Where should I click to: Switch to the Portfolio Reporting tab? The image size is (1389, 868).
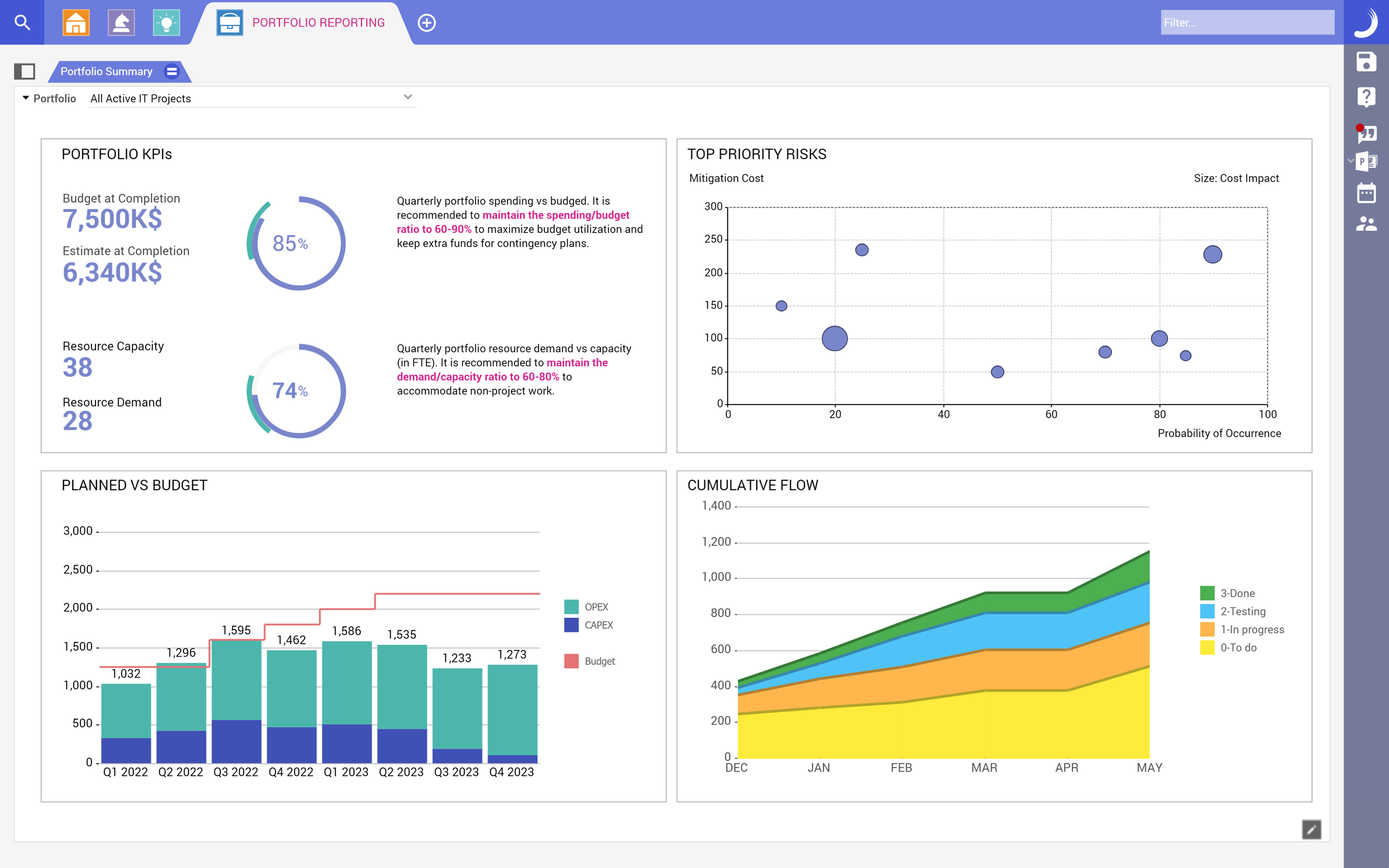[x=317, y=22]
